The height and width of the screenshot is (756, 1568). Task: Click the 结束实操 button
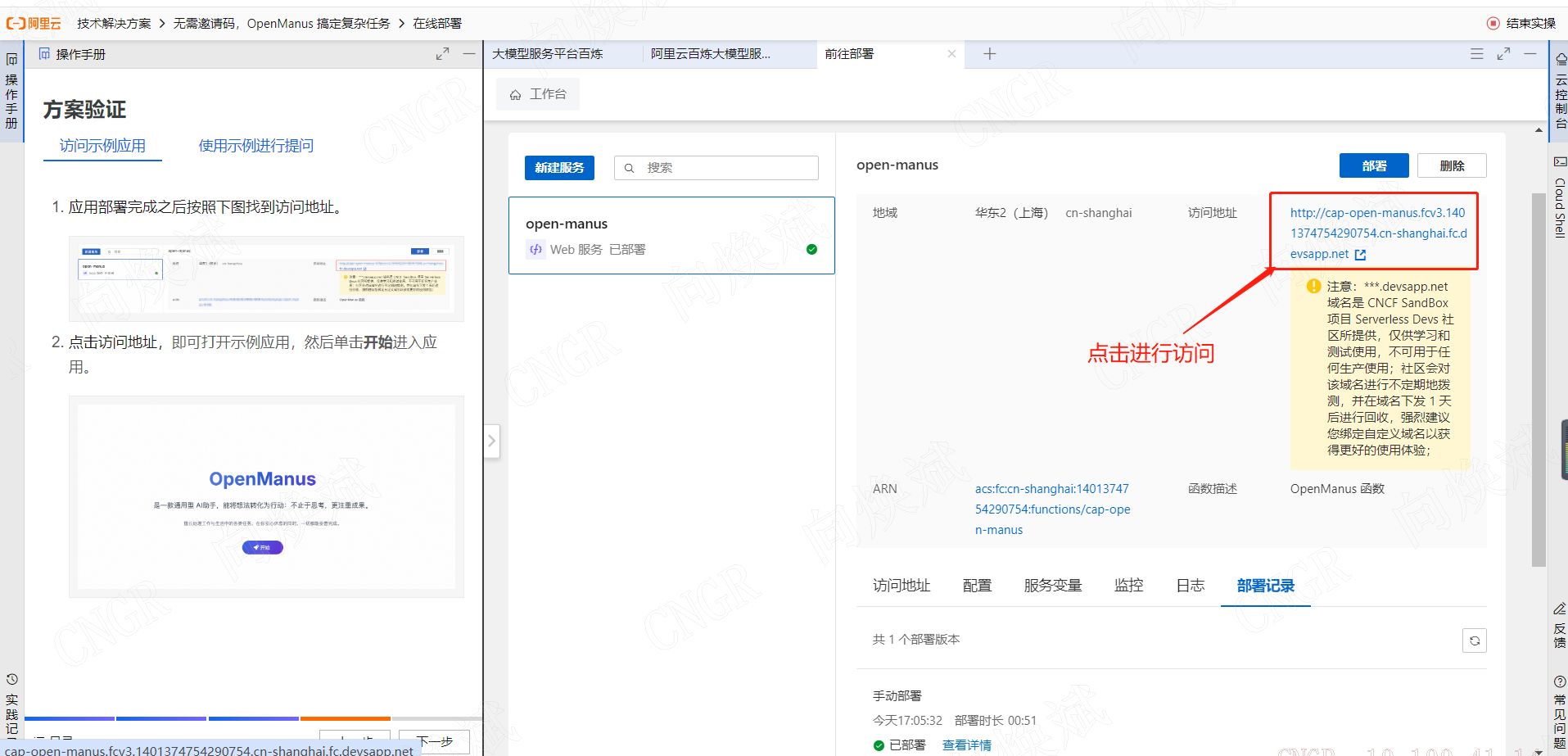tap(1521, 23)
